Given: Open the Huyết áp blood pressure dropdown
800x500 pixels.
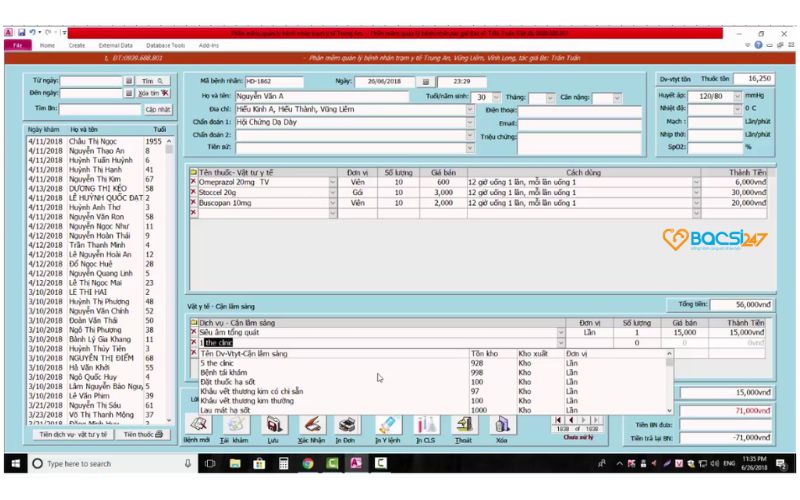Looking at the screenshot, I should point(737,96).
